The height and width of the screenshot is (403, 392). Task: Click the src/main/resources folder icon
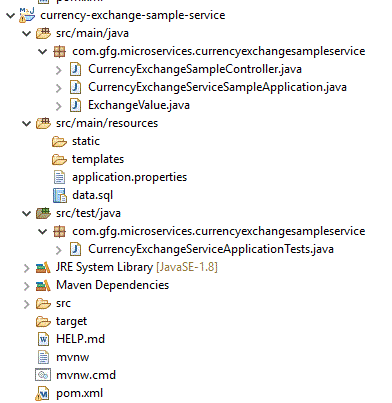pos(43,123)
